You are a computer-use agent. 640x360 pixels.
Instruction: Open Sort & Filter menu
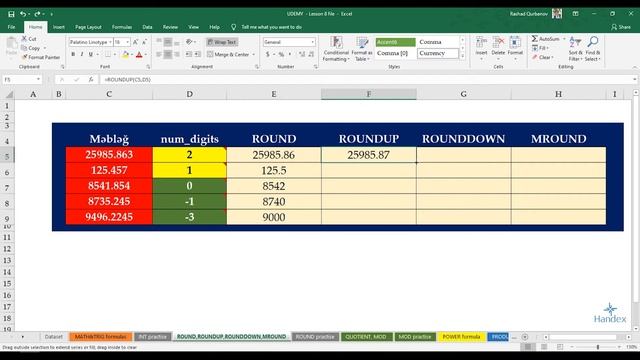[x=576, y=49]
